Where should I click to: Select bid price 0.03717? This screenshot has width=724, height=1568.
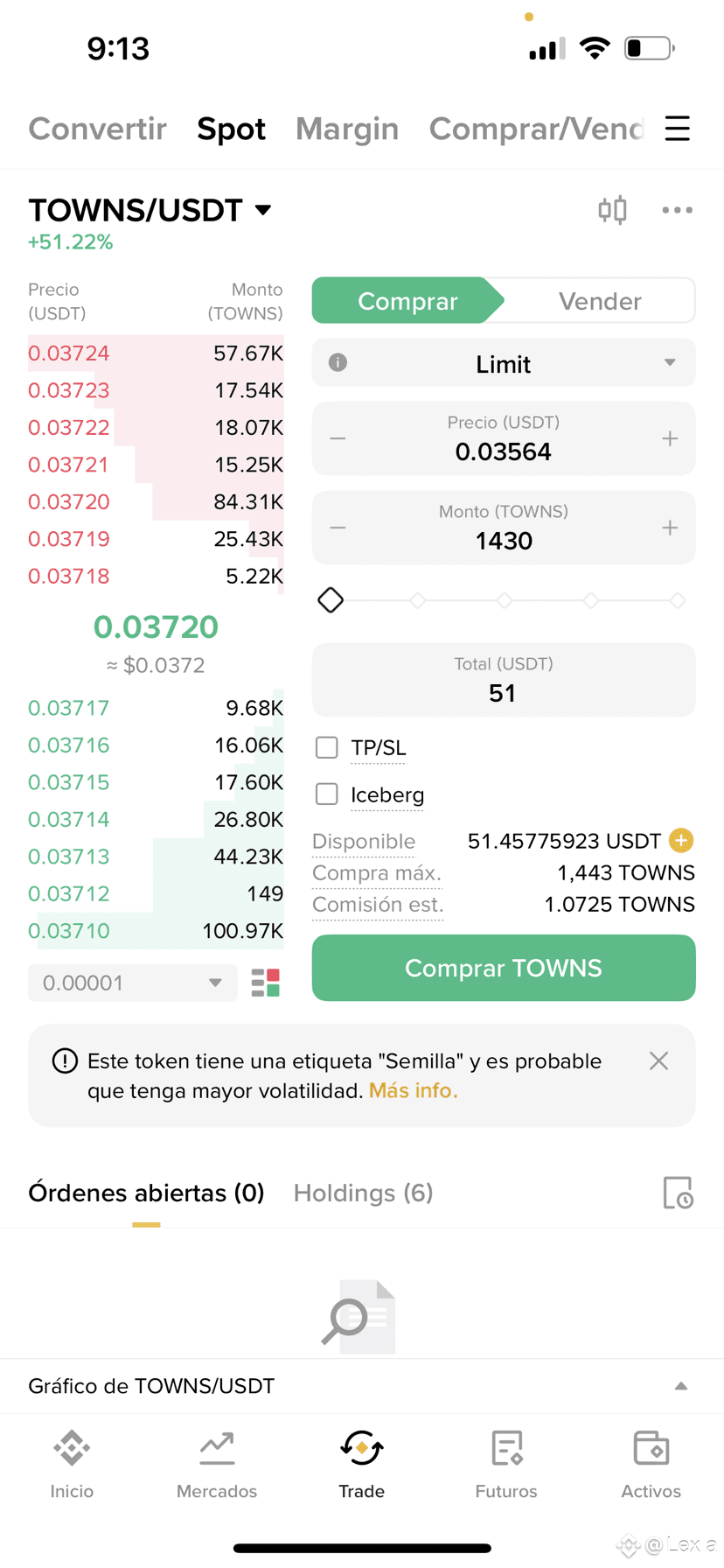tap(68, 708)
